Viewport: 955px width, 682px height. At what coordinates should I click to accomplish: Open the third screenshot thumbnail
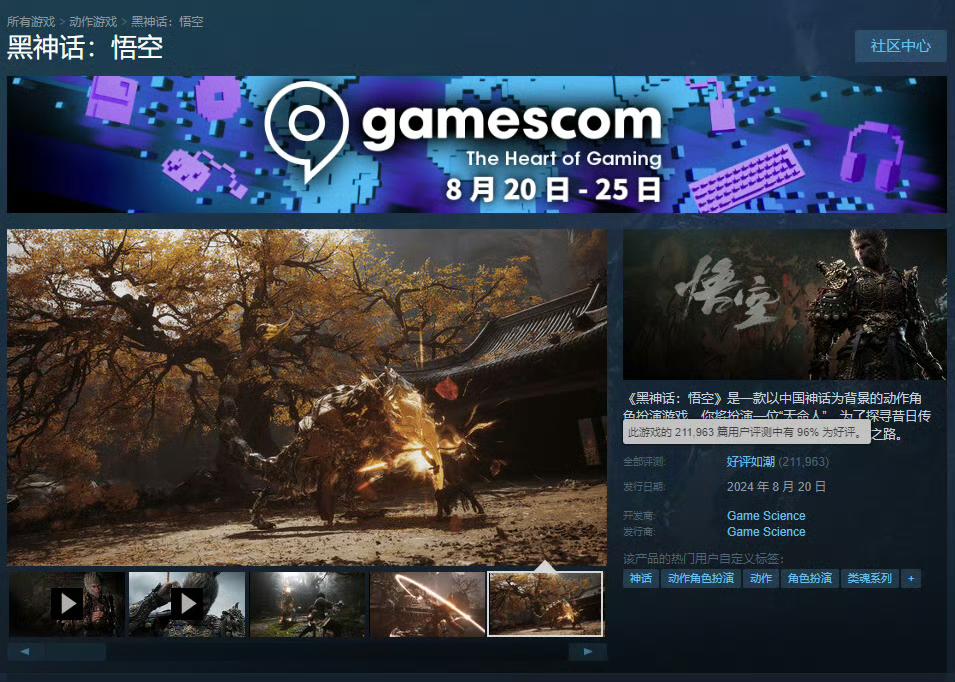[x=309, y=603]
